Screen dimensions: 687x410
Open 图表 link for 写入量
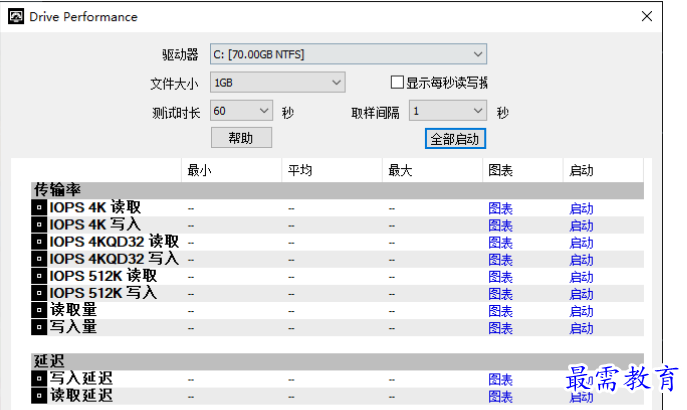pyautogui.click(x=500, y=328)
